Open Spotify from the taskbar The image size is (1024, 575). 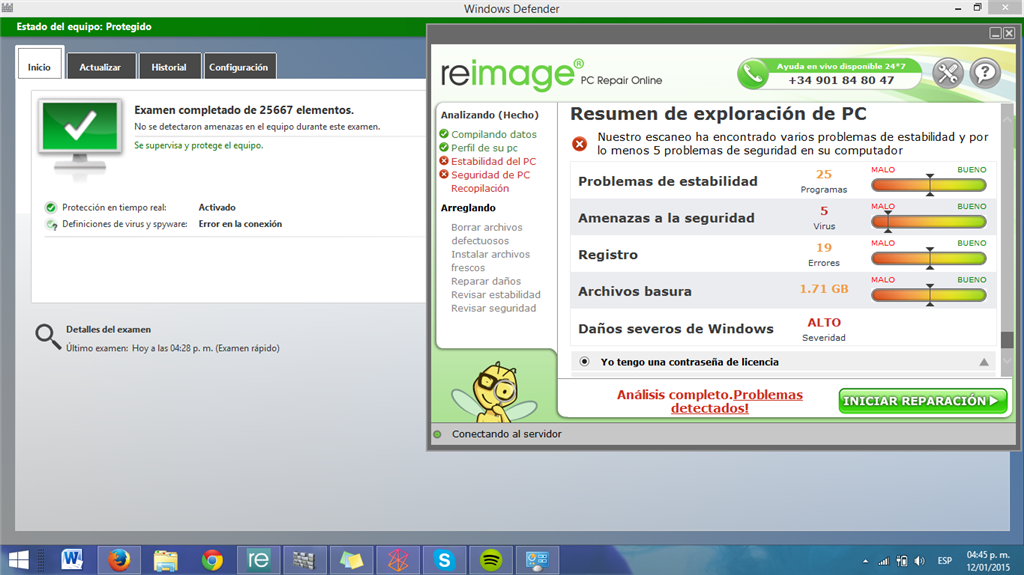(491, 560)
